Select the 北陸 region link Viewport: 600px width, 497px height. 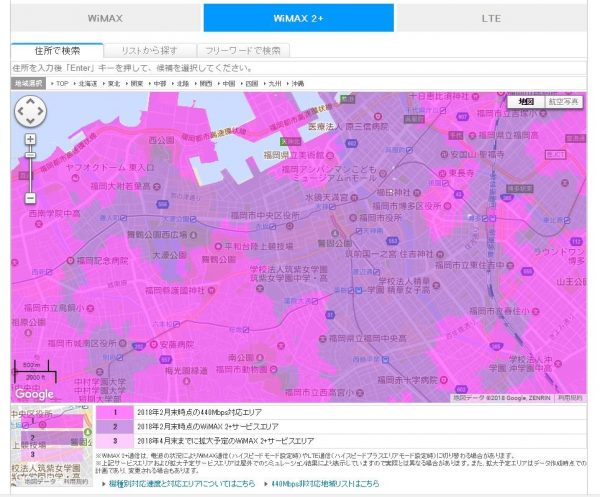183,83
